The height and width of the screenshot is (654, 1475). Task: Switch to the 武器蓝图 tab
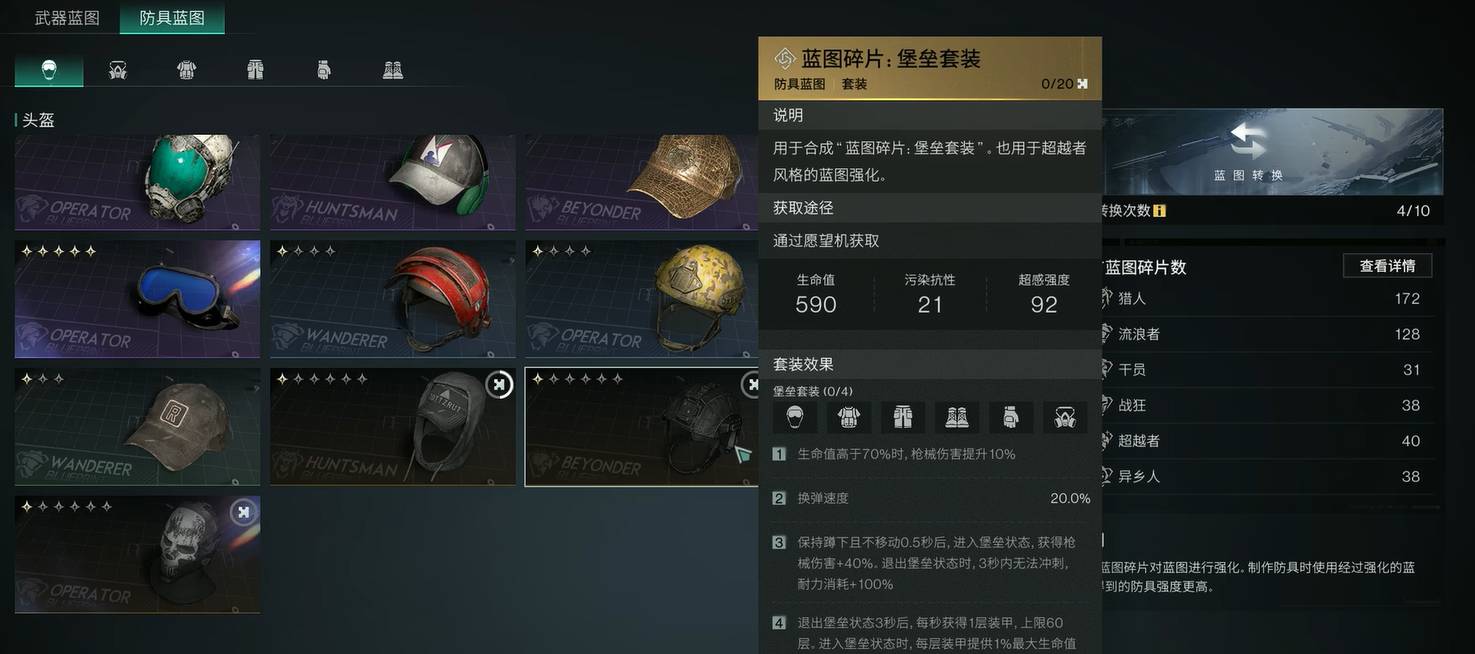click(x=67, y=18)
